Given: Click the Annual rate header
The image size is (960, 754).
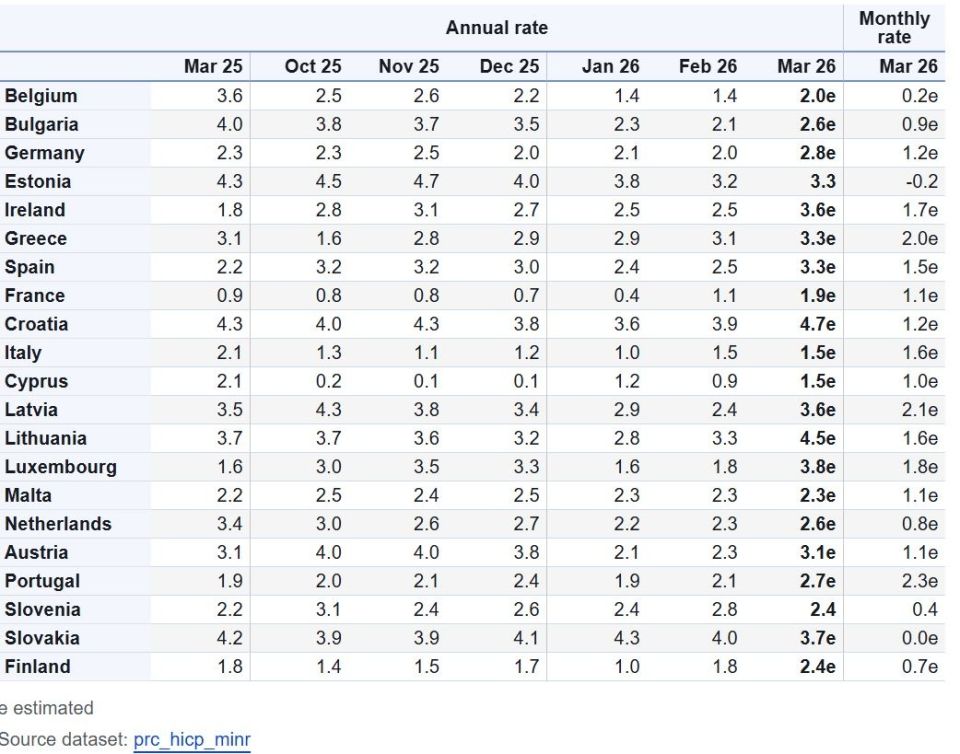Looking at the screenshot, I should point(497,27).
